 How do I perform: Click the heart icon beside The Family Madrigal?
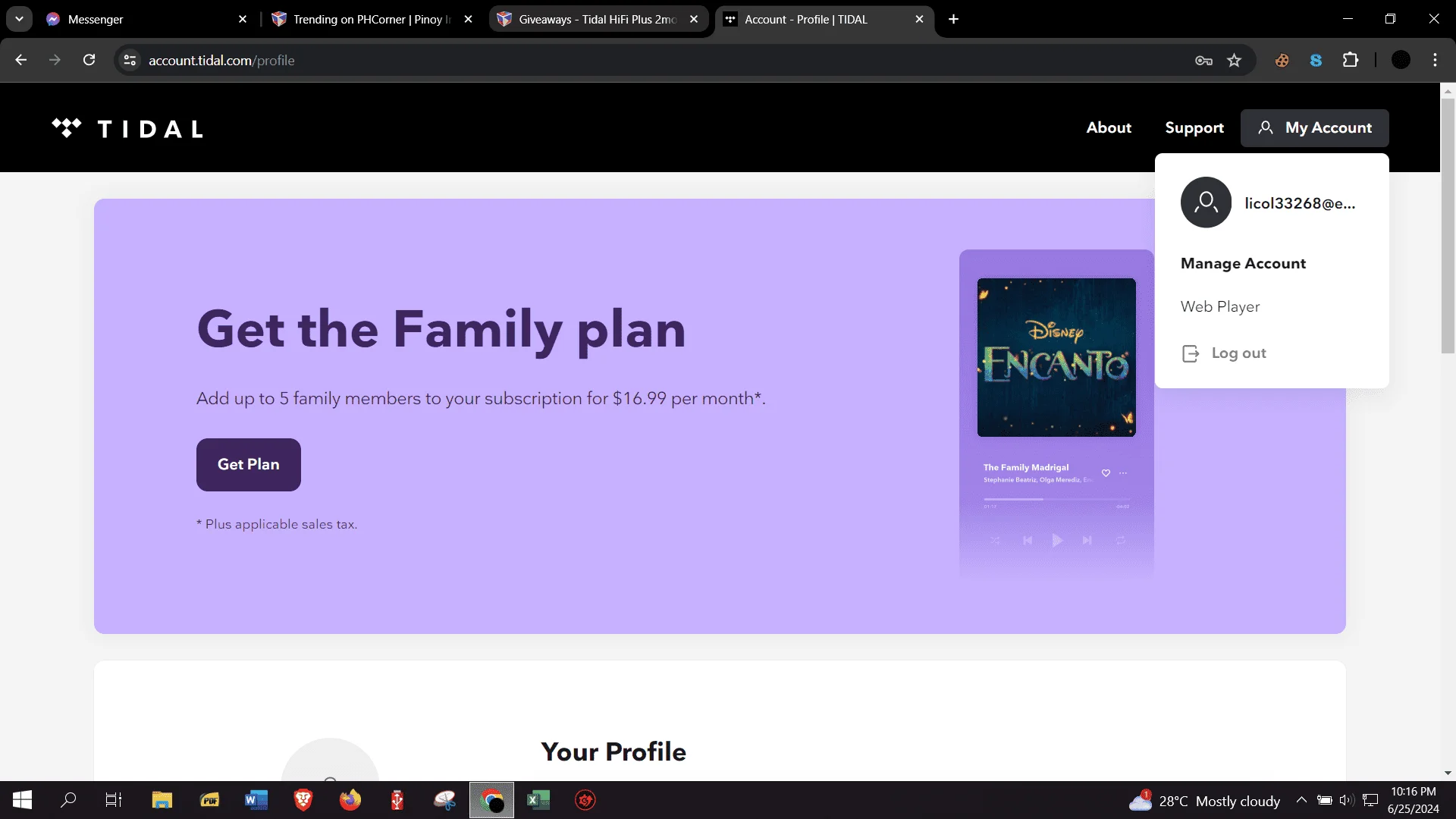(x=1106, y=473)
